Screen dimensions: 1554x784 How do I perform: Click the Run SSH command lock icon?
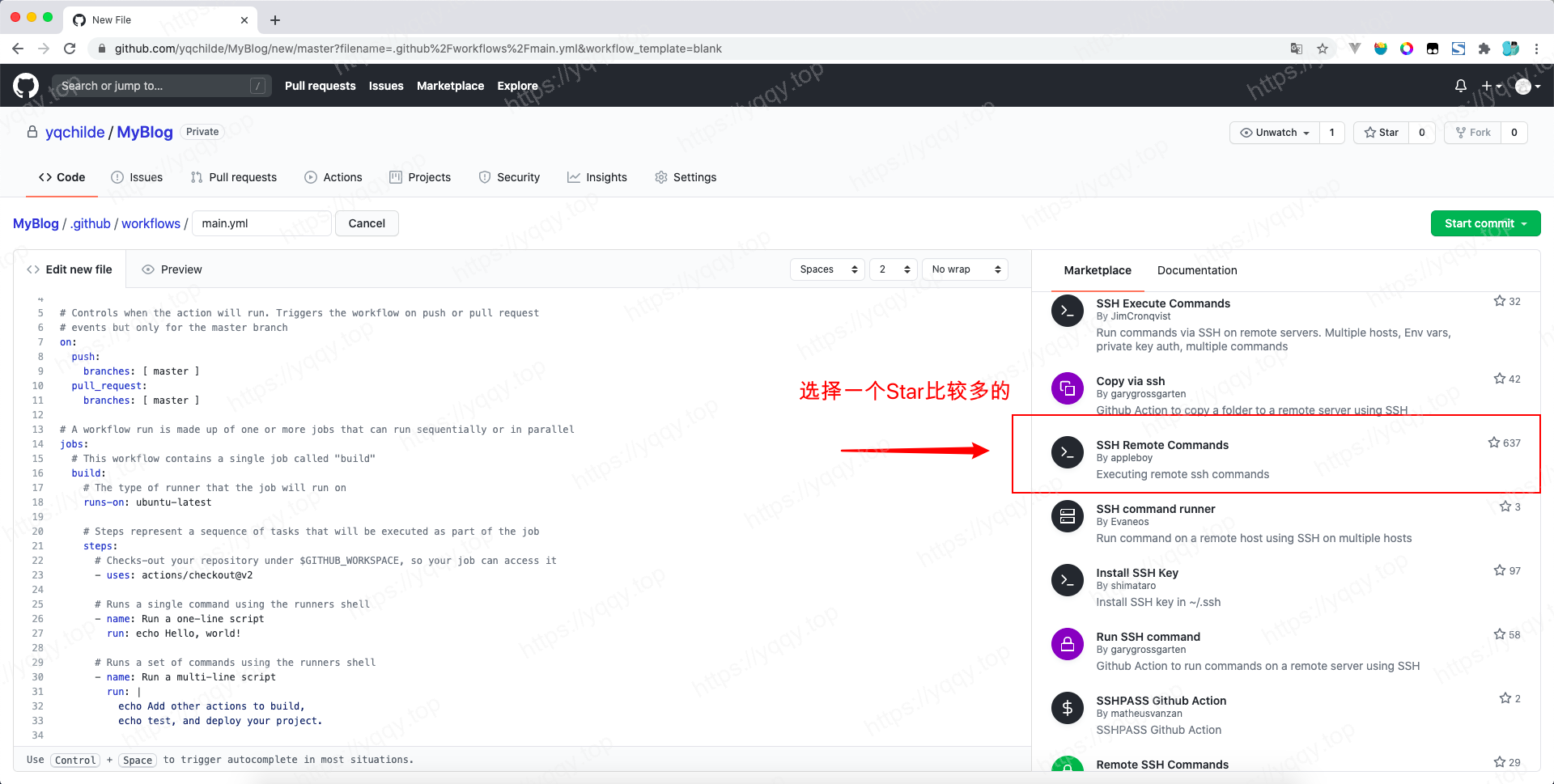point(1067,644)
